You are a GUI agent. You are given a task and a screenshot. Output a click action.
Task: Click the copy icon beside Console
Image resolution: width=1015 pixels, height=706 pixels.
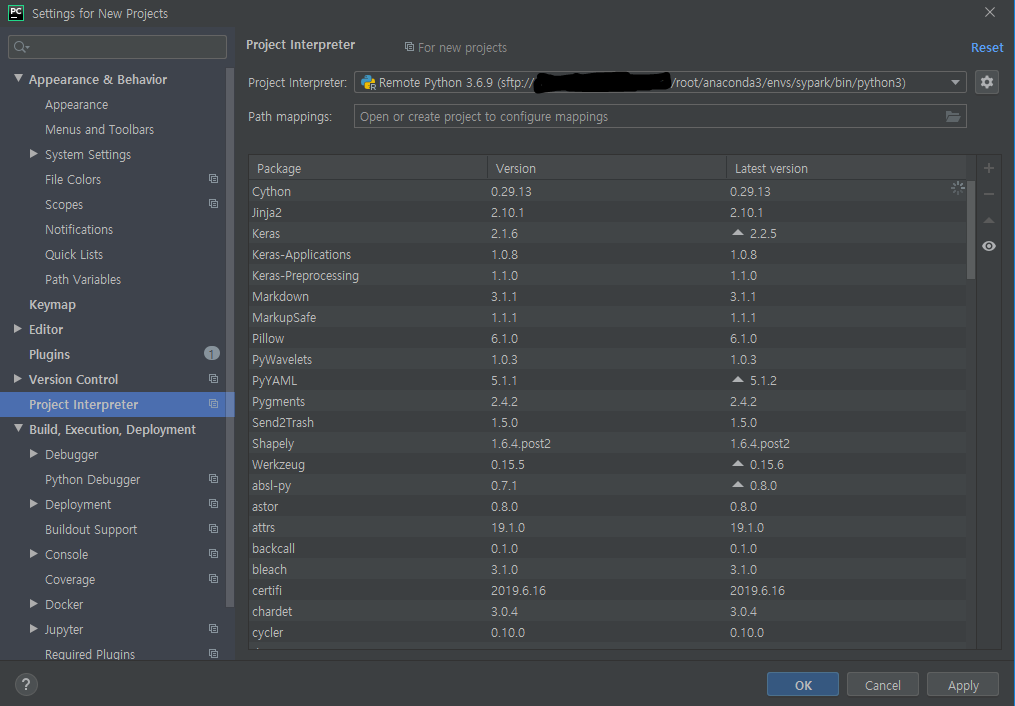213,554
